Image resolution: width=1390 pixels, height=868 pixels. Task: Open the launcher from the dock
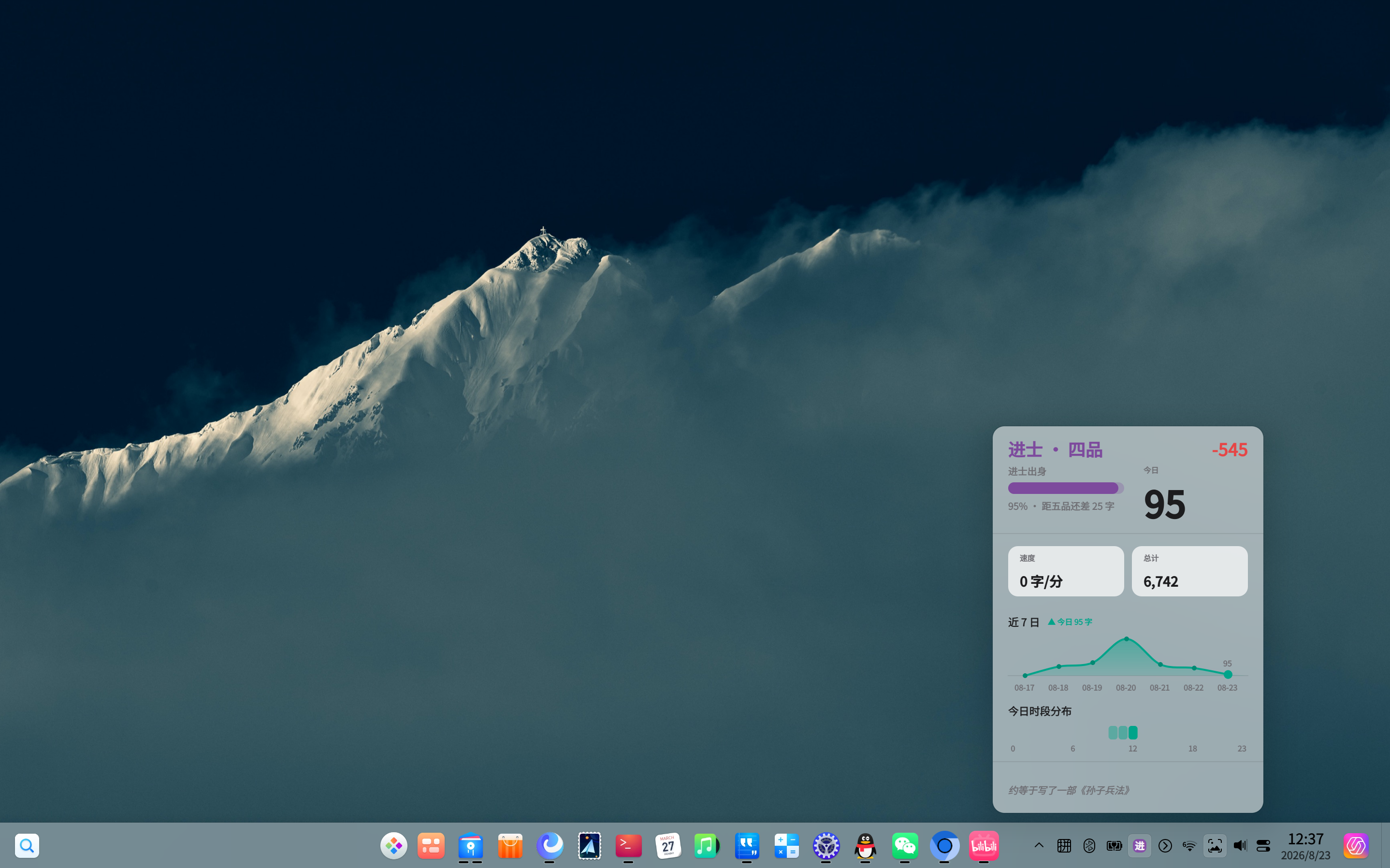coord(394,846)
